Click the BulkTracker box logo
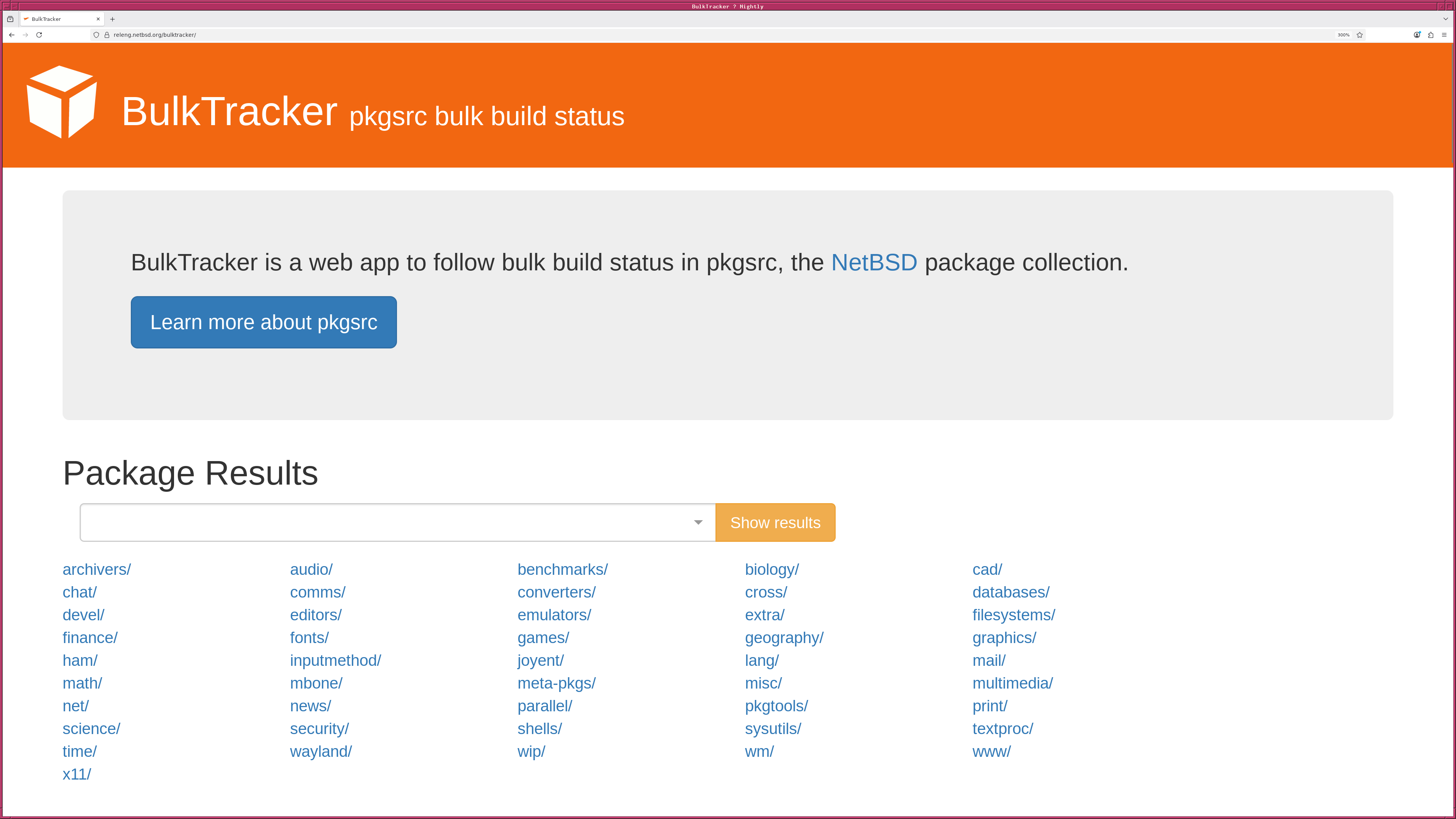Image resolution: width=1456 pixels, height=819 pixels. coord(61,102)
